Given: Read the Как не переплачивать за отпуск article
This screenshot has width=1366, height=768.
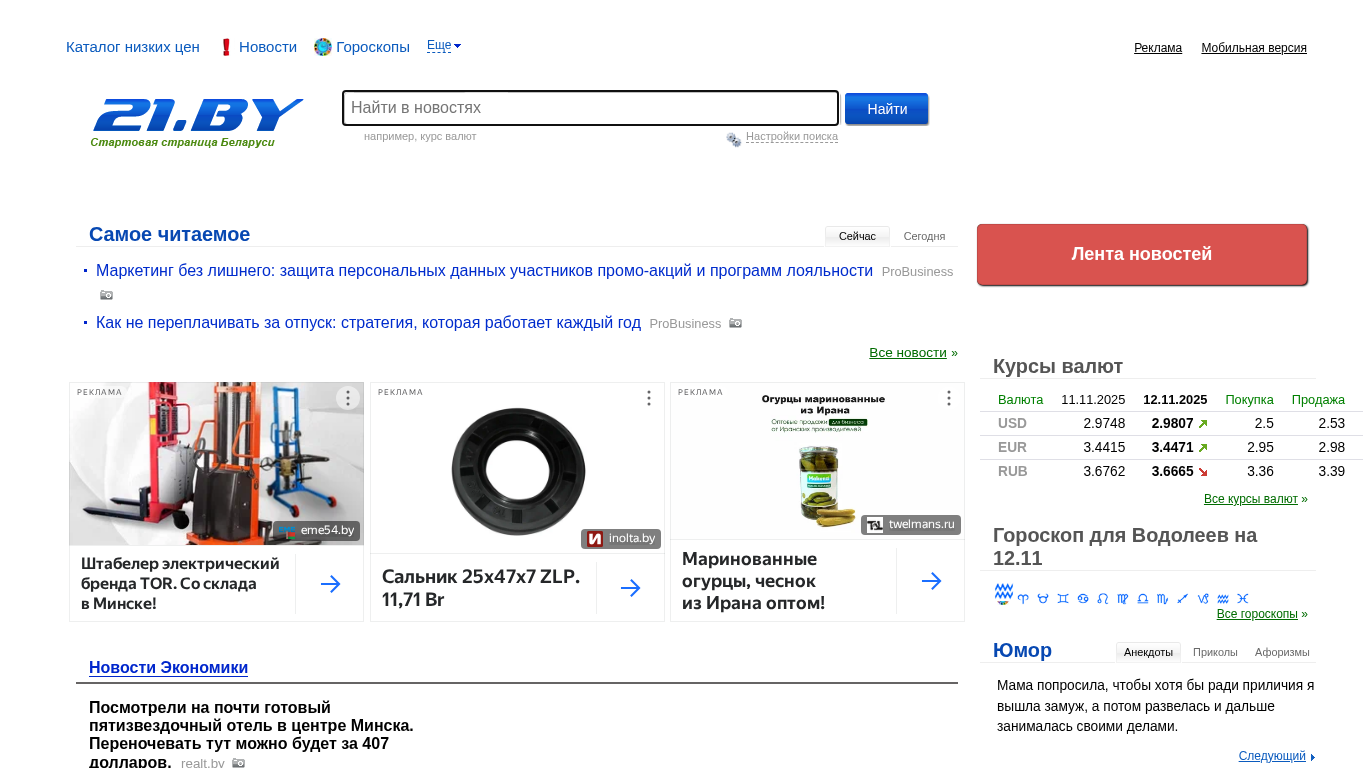Looking at the screenshot, I should 368,323.
